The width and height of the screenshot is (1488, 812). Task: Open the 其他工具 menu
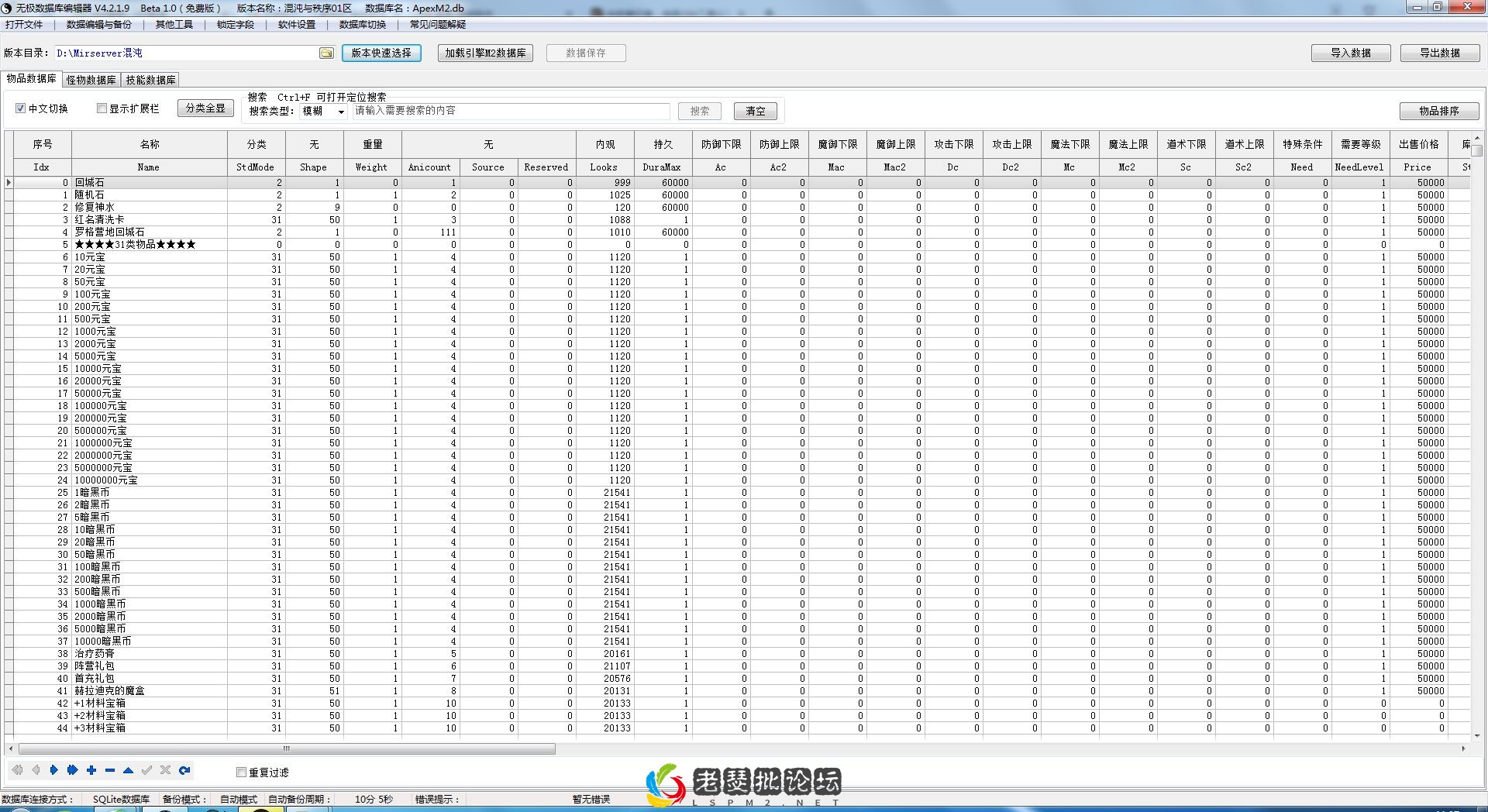click(174, 24)
